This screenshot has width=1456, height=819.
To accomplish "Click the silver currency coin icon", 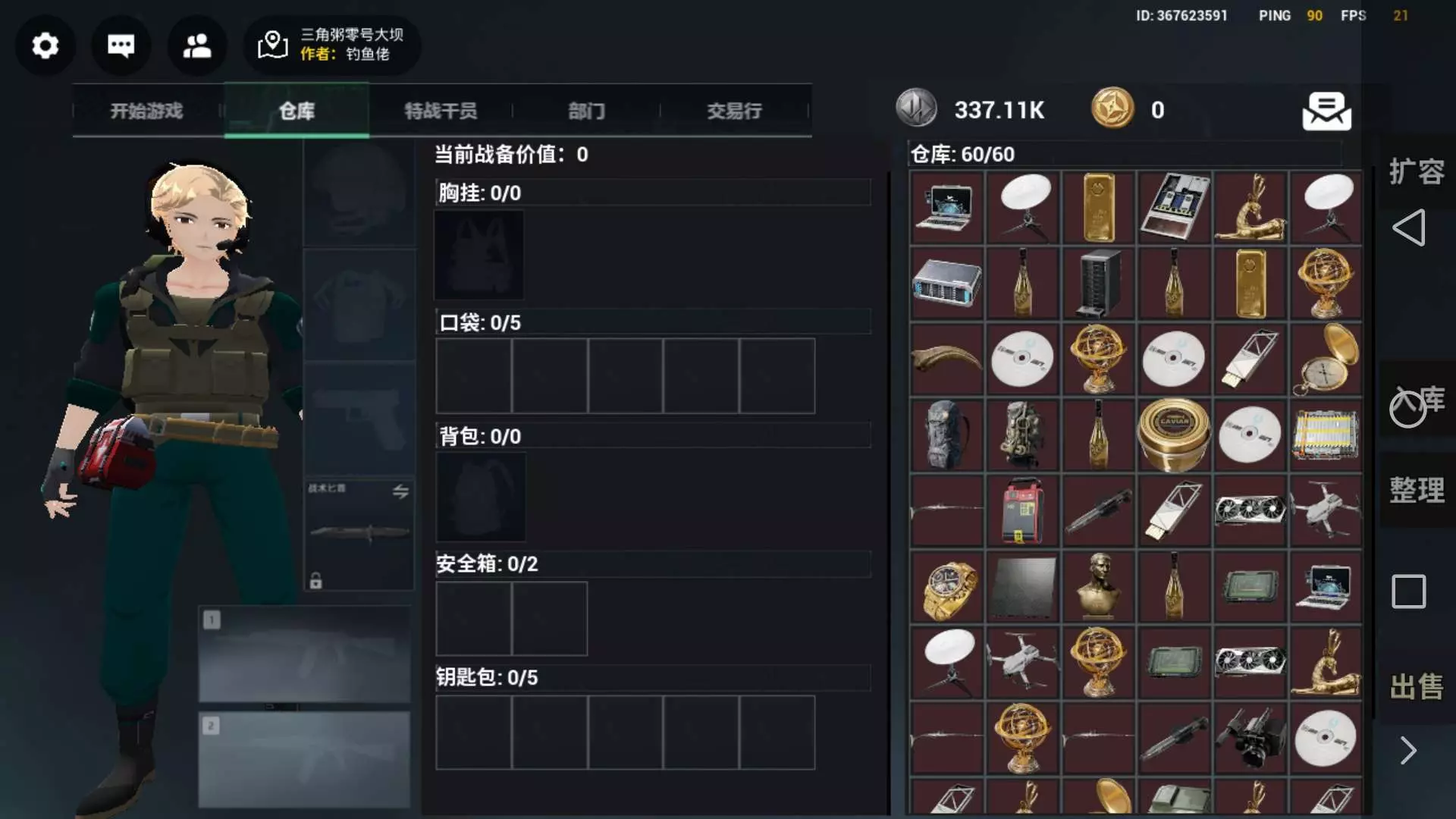I will 916,108.
